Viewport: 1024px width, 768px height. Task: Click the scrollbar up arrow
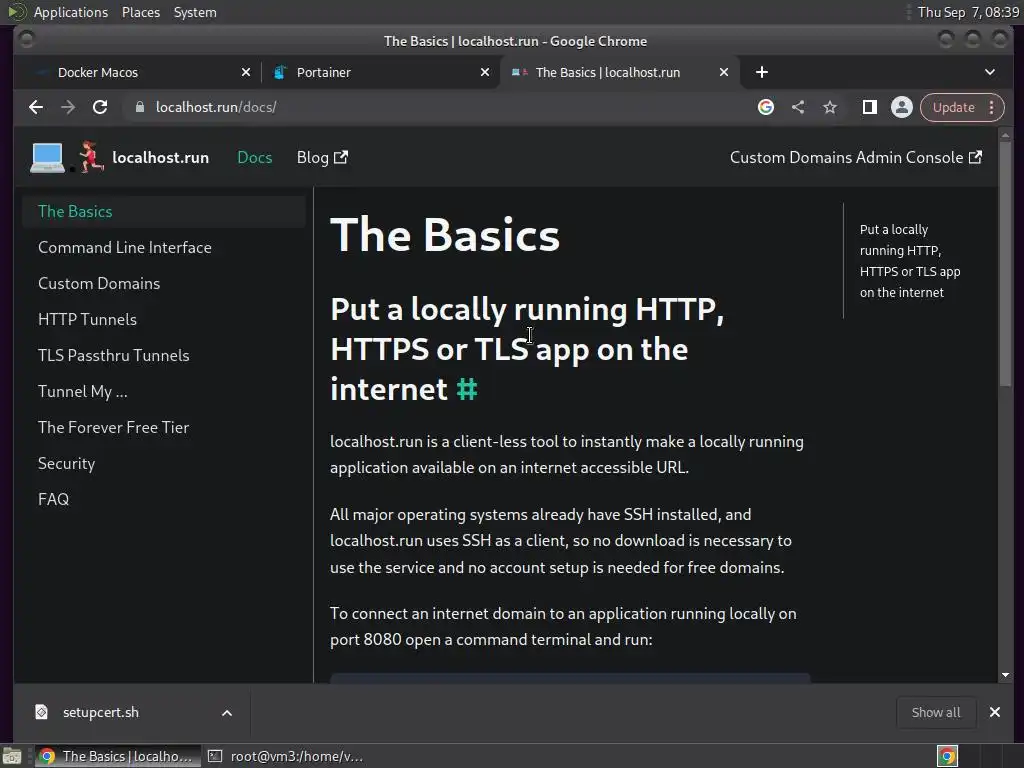click(x=1005, y=135)
